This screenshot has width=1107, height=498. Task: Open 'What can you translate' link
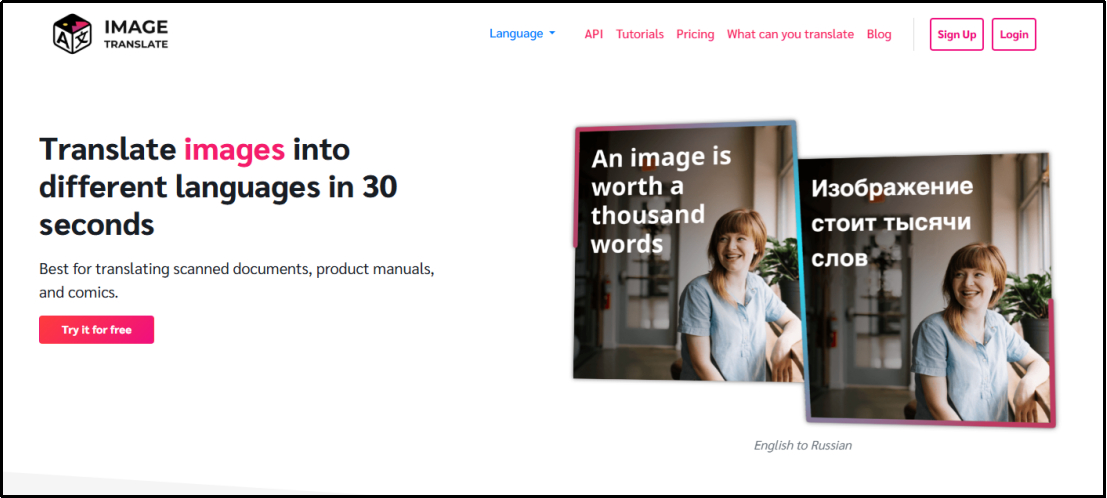click(x=790, y=34)
